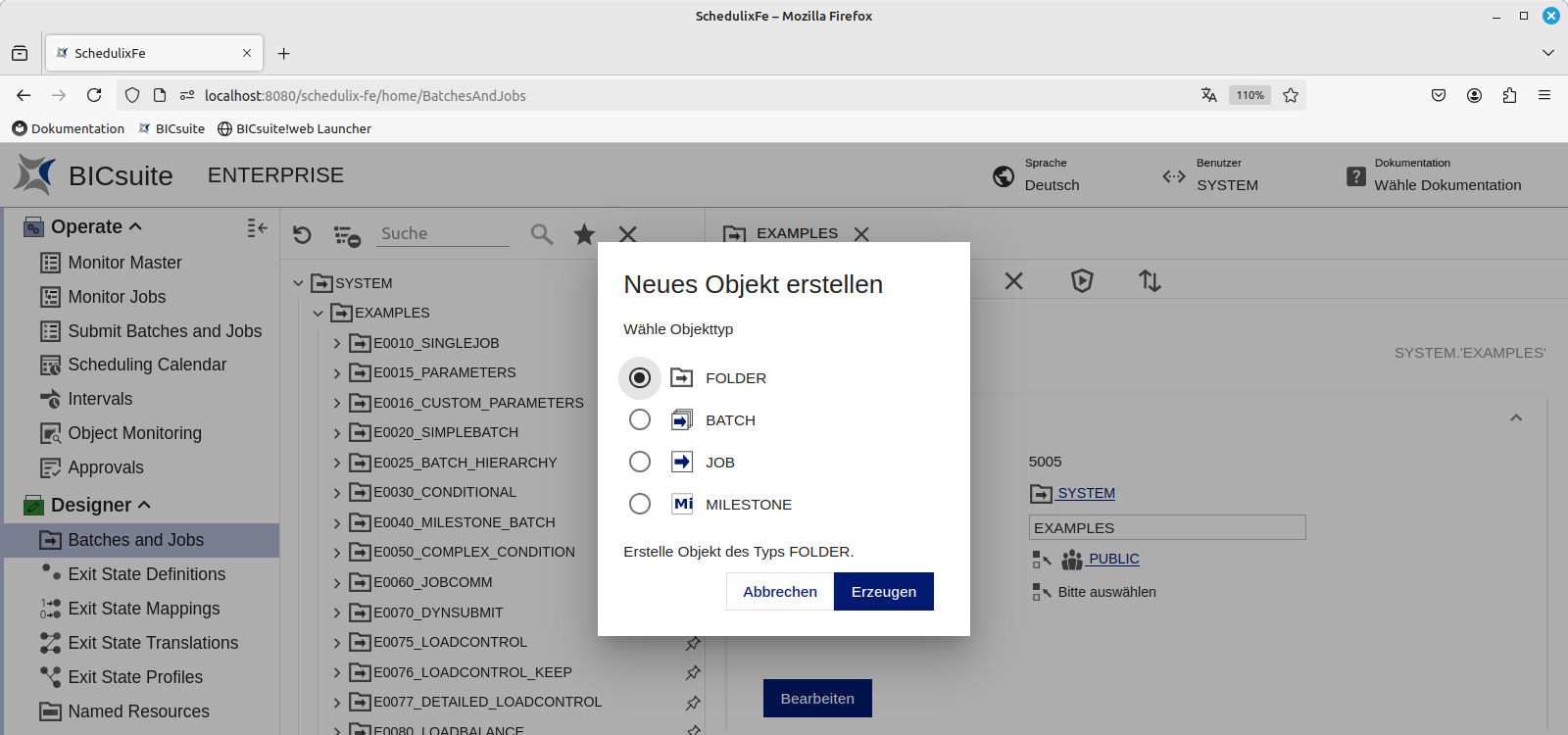The width and height of the screenshot is (1568, 735).
Task: Select the BATCH radio button
Action: pyautogui.click(x=640, y=419)
